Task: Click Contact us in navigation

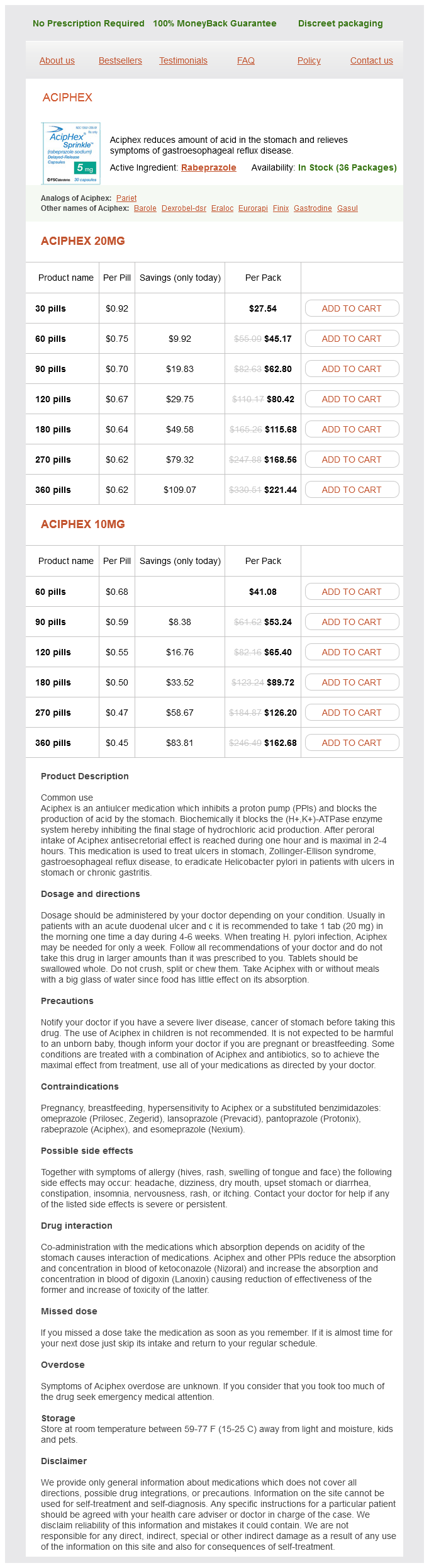Action: coord(371,60)
